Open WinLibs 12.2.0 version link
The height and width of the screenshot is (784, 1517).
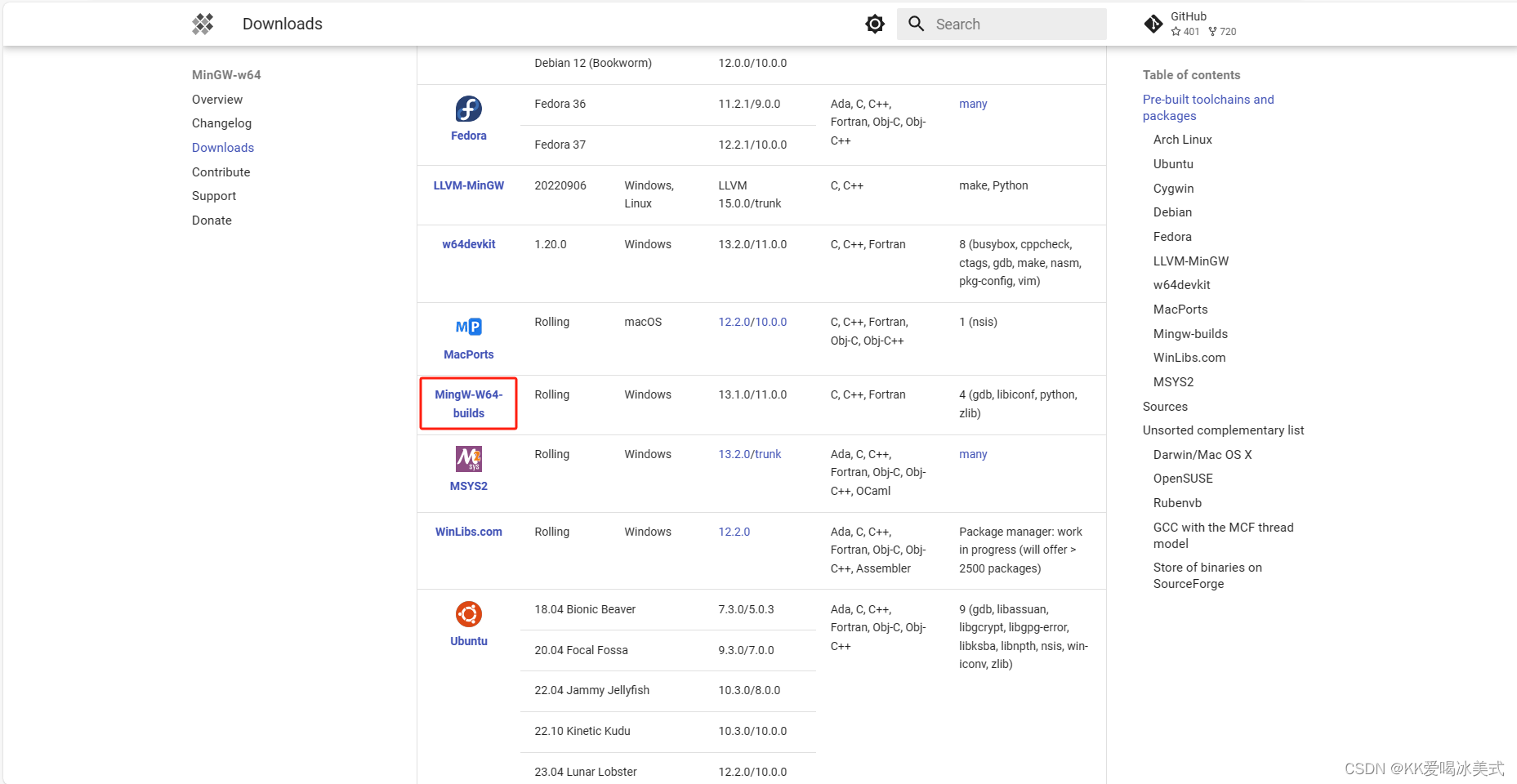click(734, 532)
